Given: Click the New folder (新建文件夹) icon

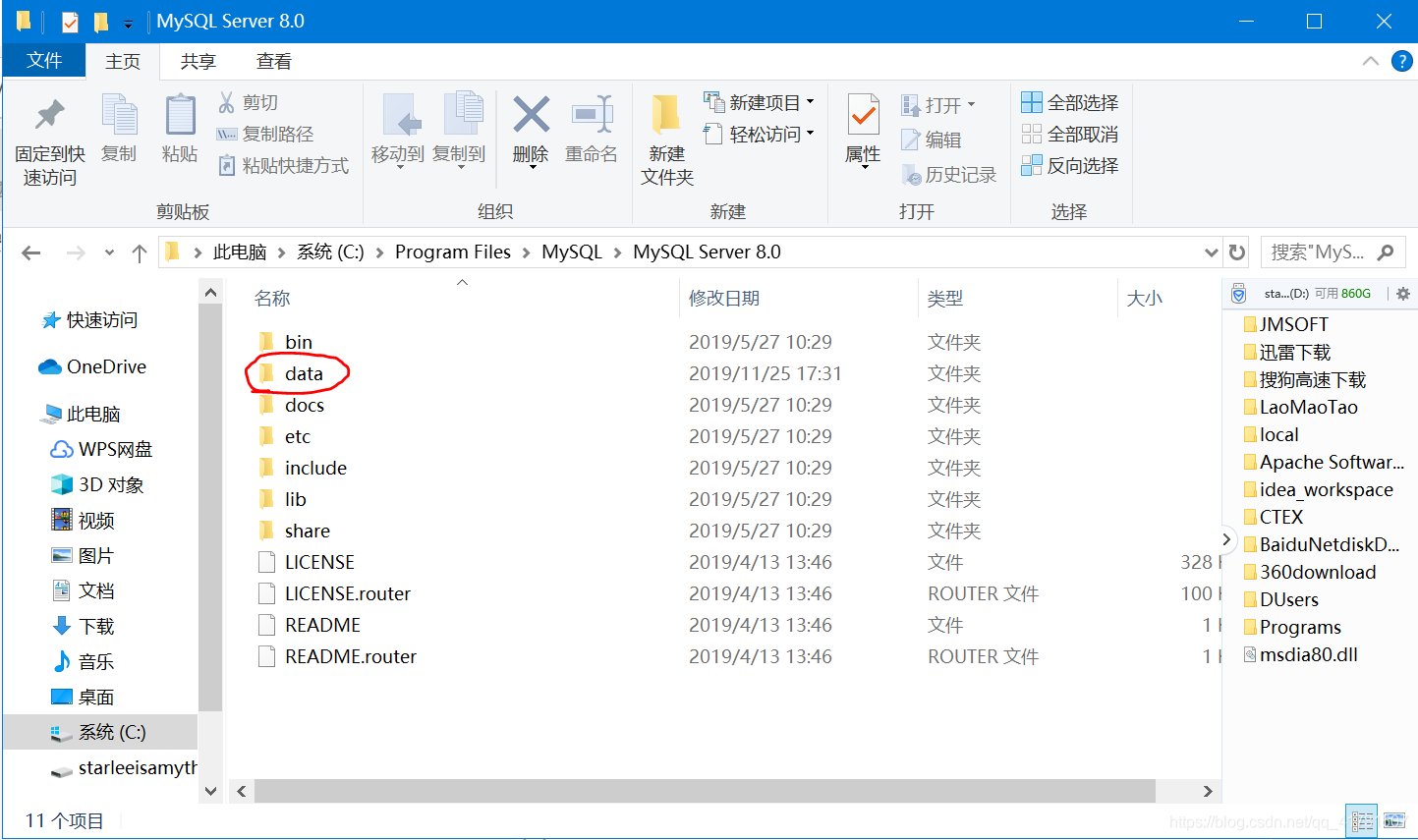Looking at the screenshot, I should click(x=666, y=115).
